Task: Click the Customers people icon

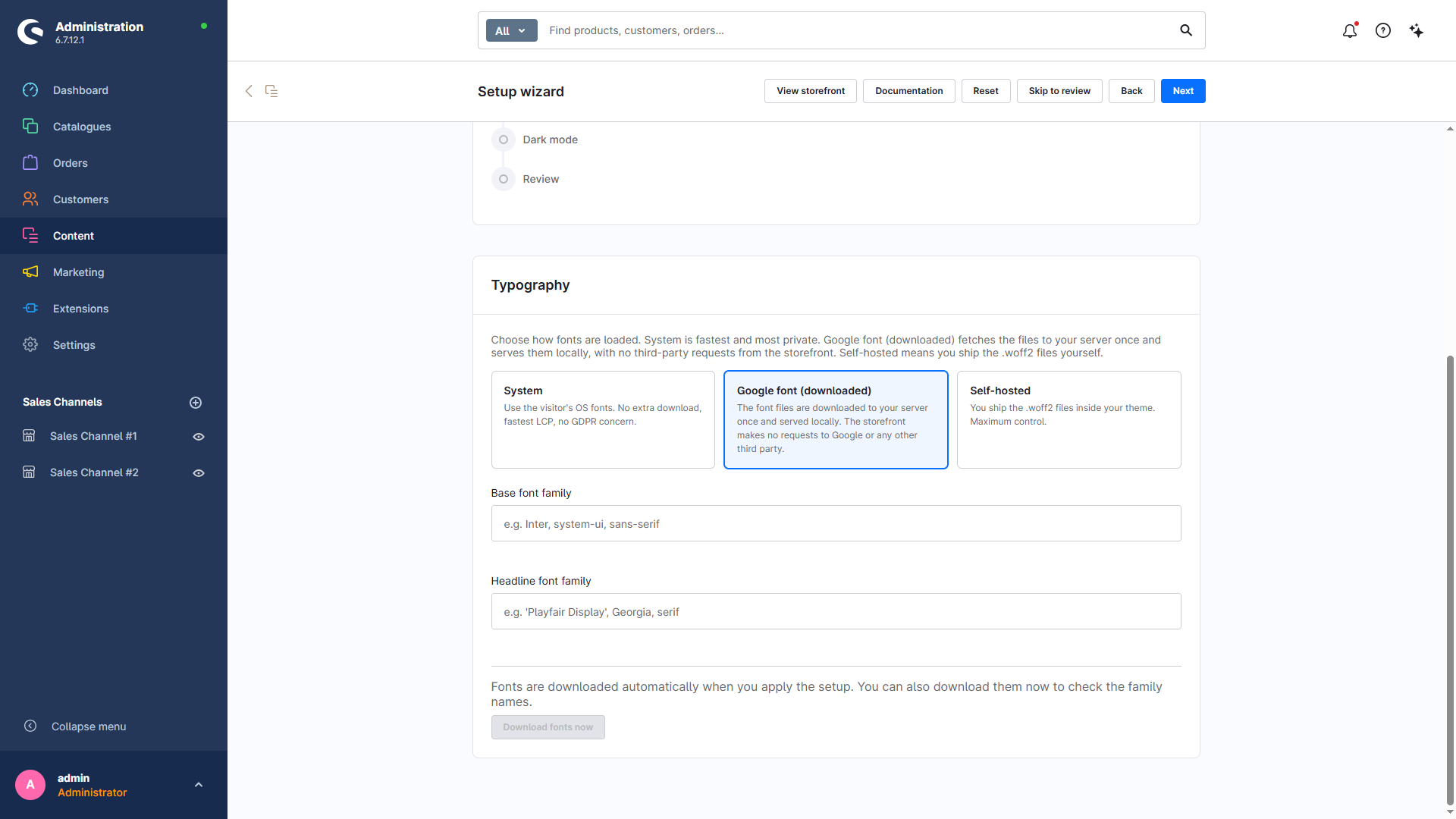Action: 30,199
